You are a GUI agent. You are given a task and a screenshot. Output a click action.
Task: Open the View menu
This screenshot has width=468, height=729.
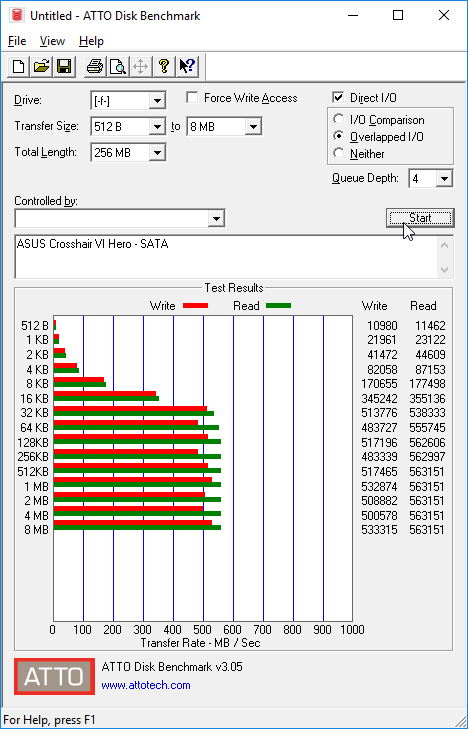coord(52,41)
